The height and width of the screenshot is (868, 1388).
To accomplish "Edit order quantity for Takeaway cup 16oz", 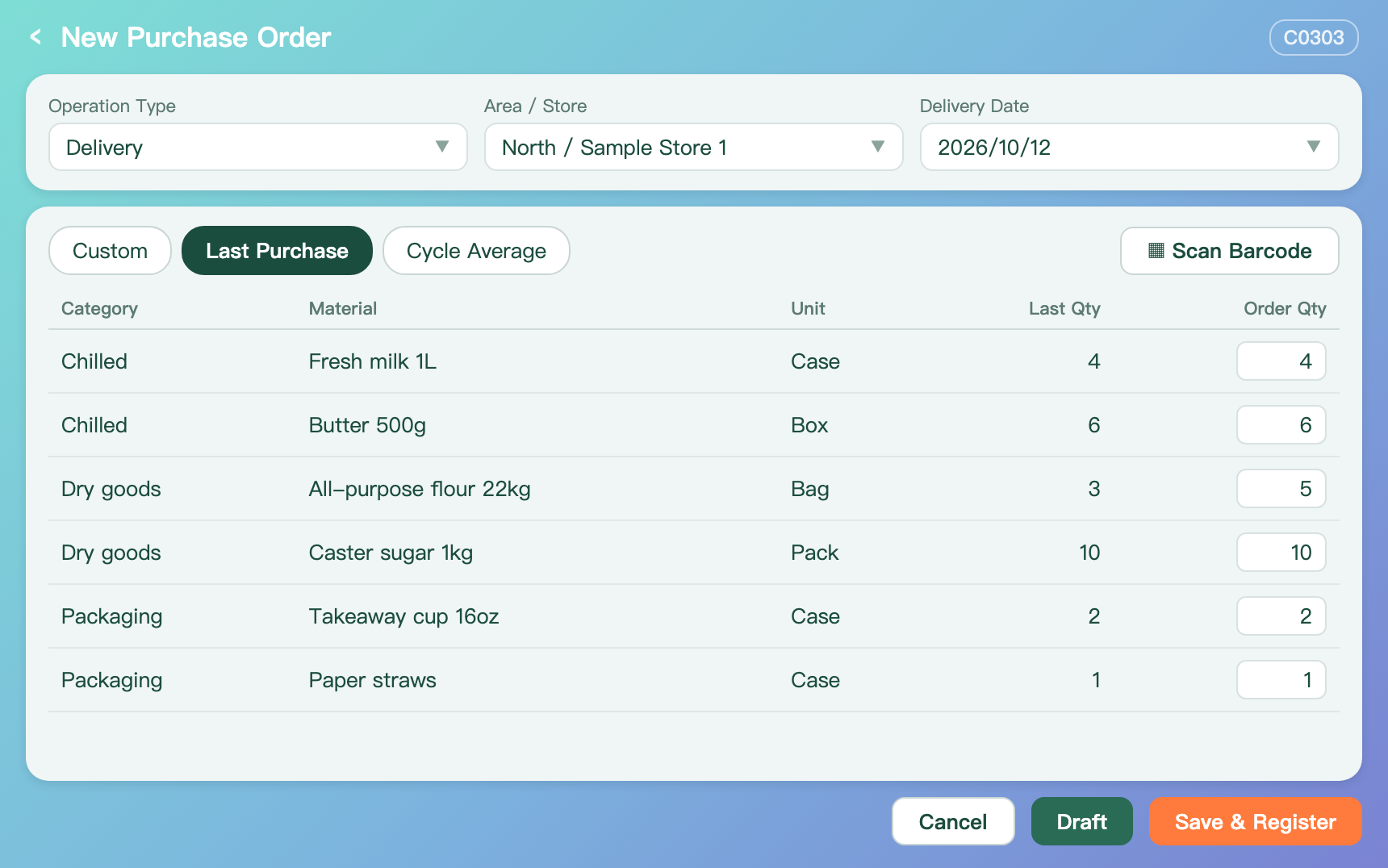I will coord(1281,616).
